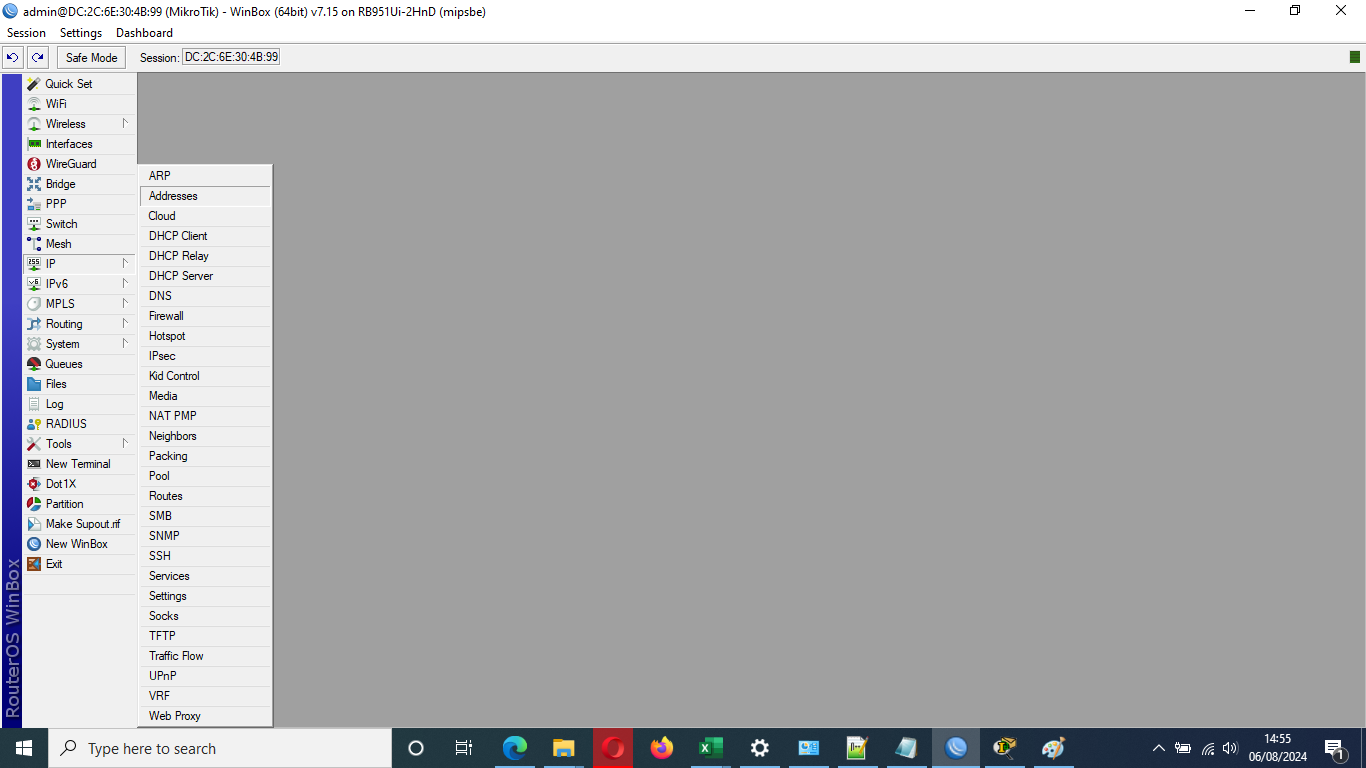Open the Windows Start menu
This screenshot has width=1366, height=768.
point(24,748)
